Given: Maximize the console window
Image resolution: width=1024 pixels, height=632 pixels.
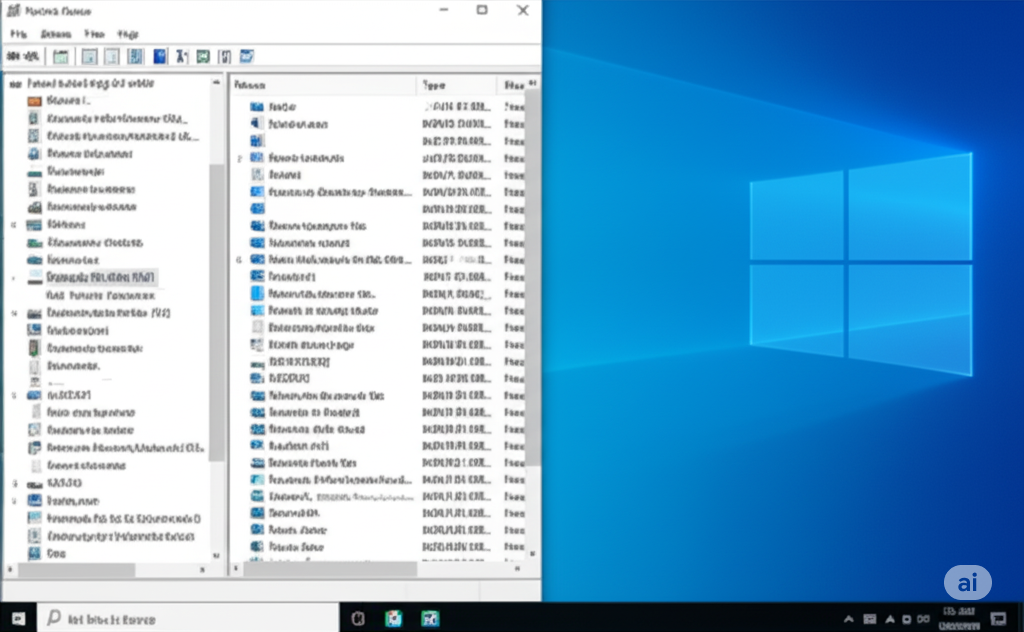Looking at the screenshot, I should coord(482,10).
